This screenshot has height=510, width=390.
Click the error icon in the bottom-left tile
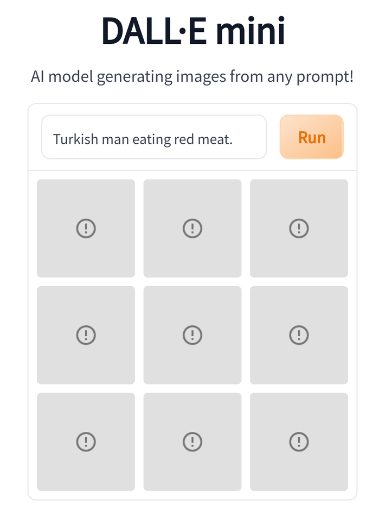86,442
